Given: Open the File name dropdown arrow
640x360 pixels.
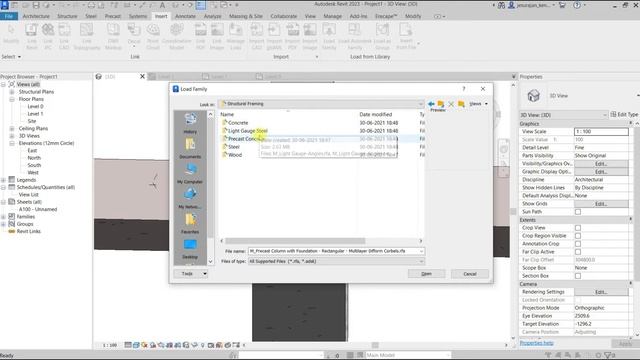Looking at the screenshot, I should (421, 251).
